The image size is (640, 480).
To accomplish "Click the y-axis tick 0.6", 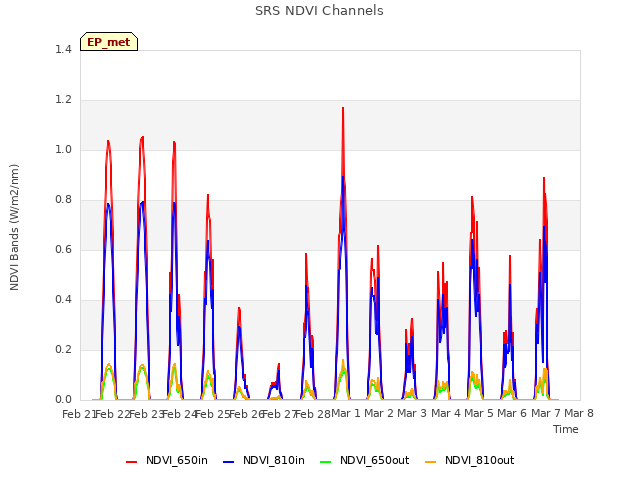I will 63,249.
